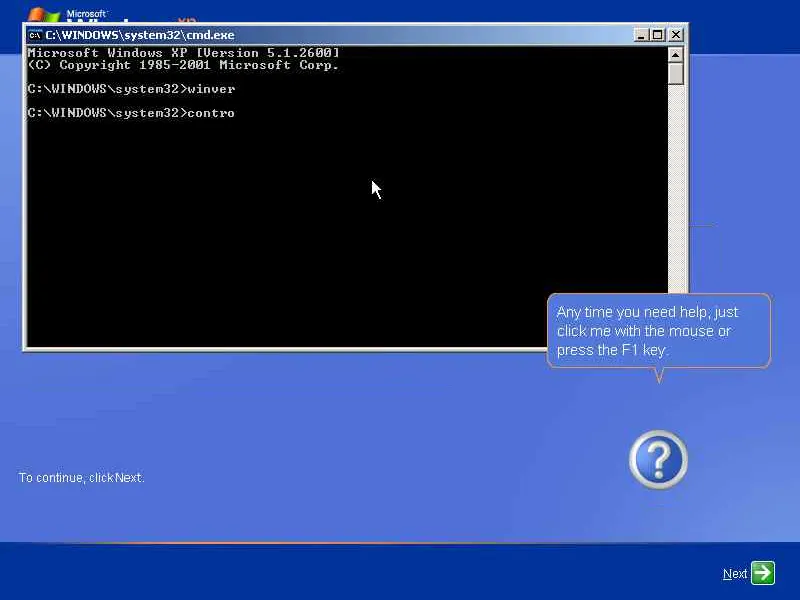The image size is (800, 600).
Task: Click the green Next arrow icon
Action: 763,573
